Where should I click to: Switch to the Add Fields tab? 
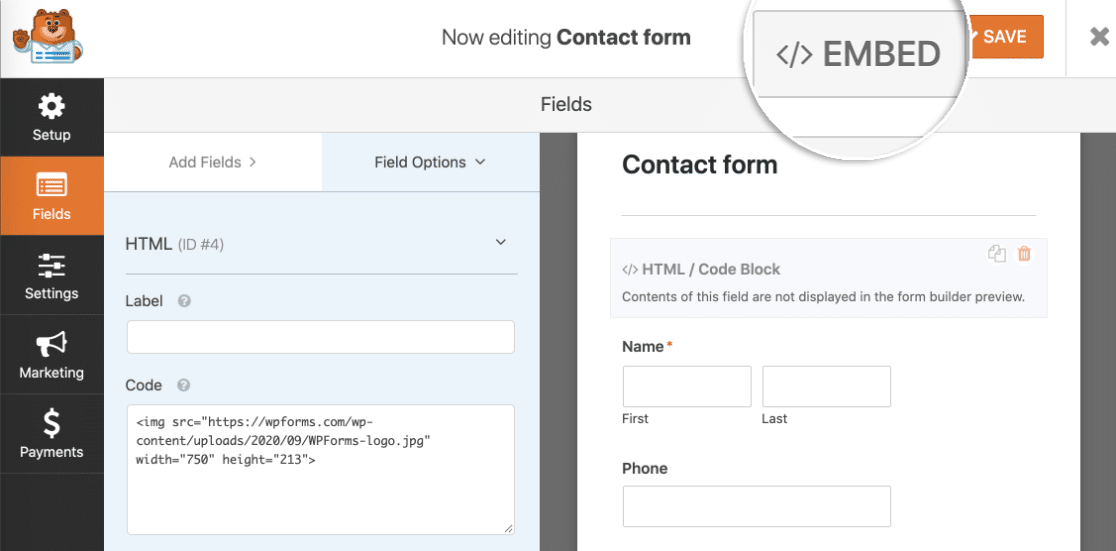point(212,162)
